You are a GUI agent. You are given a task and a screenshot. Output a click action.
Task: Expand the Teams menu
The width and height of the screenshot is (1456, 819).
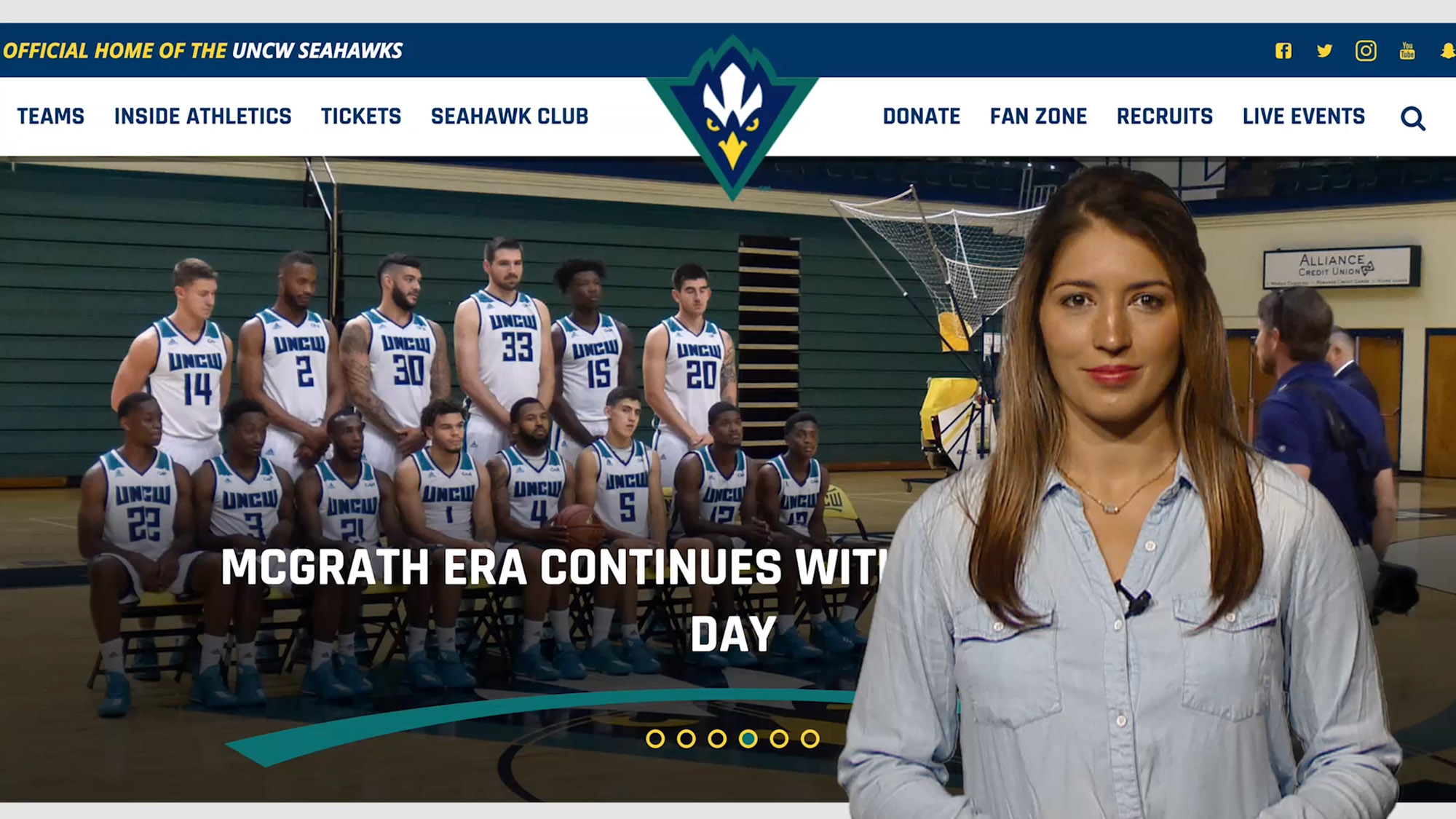(51, 116)
